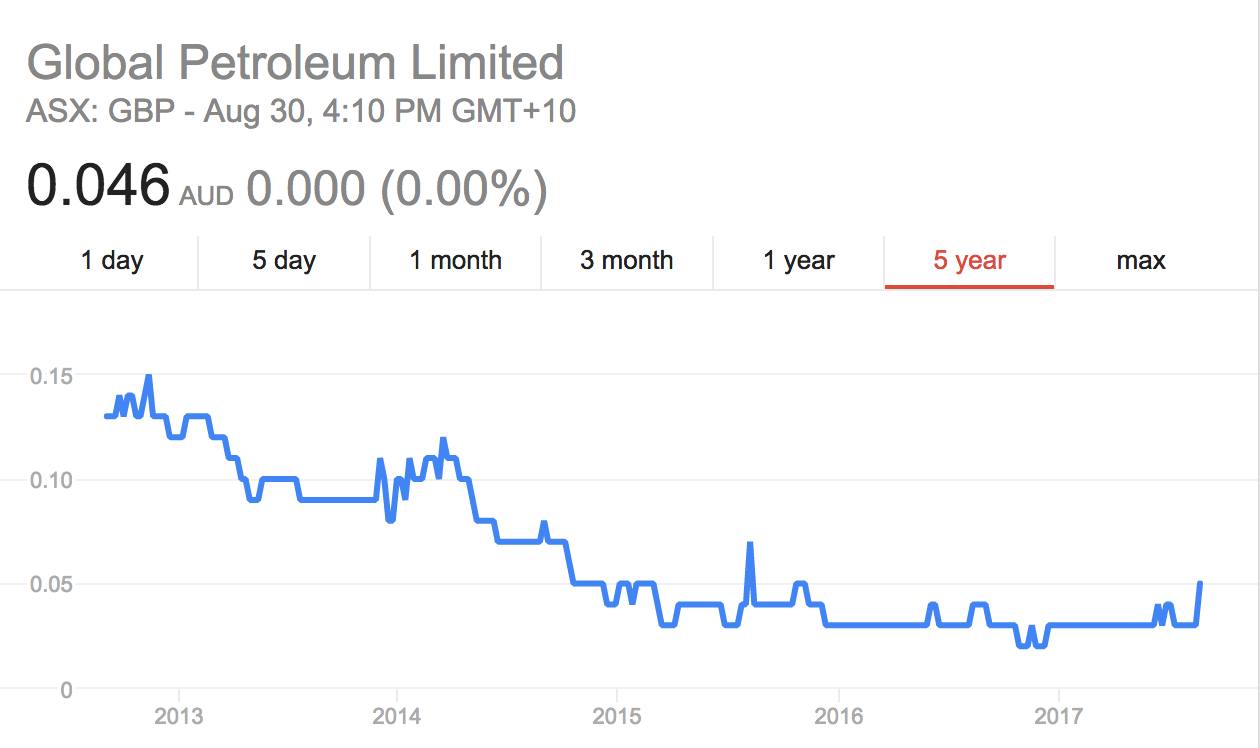Viewport: 1260px width, 748px height.
Task: Click the chart peak near 0.15
Action: (x=149, y=377)
